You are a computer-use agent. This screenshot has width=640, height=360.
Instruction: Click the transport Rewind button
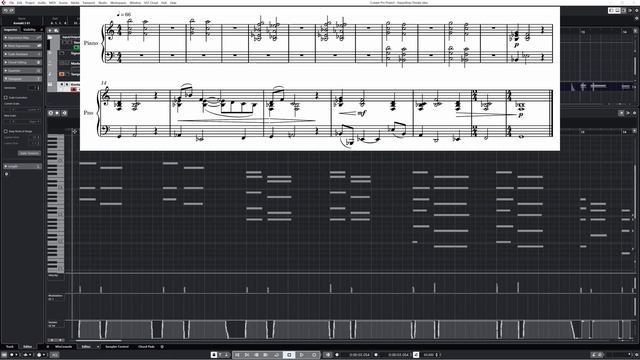[x=257, y=355]
